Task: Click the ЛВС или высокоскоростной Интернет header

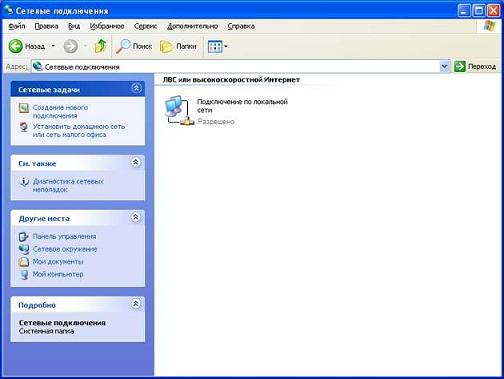Action: click(x=231, y=80)
